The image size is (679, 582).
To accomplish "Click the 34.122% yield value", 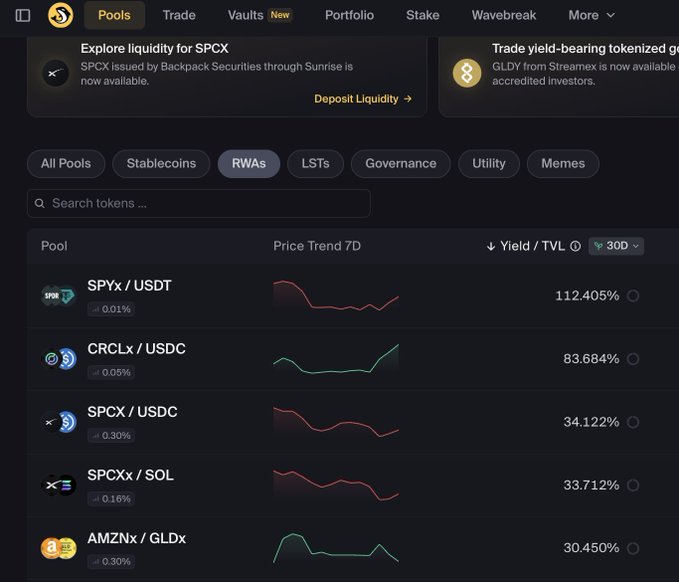I will coord(591,422).
